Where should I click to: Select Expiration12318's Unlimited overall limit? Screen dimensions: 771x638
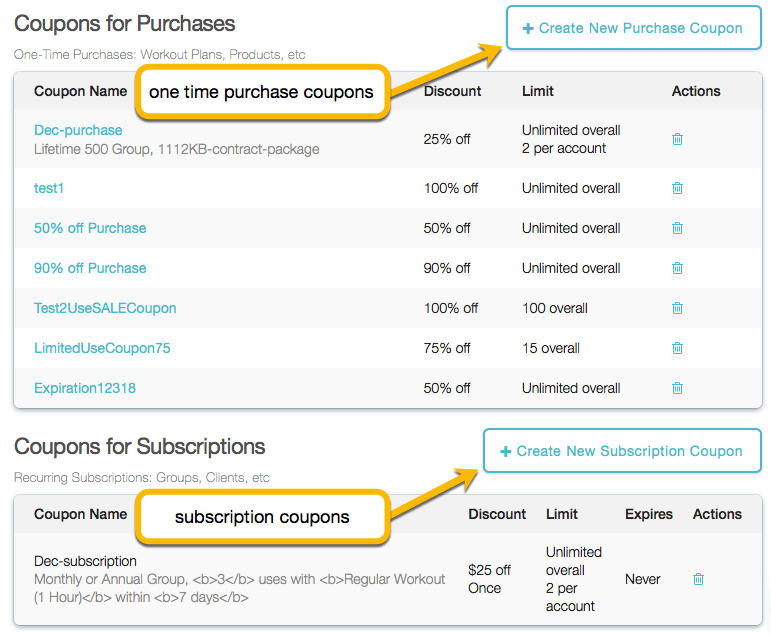[x=571, y=388]
